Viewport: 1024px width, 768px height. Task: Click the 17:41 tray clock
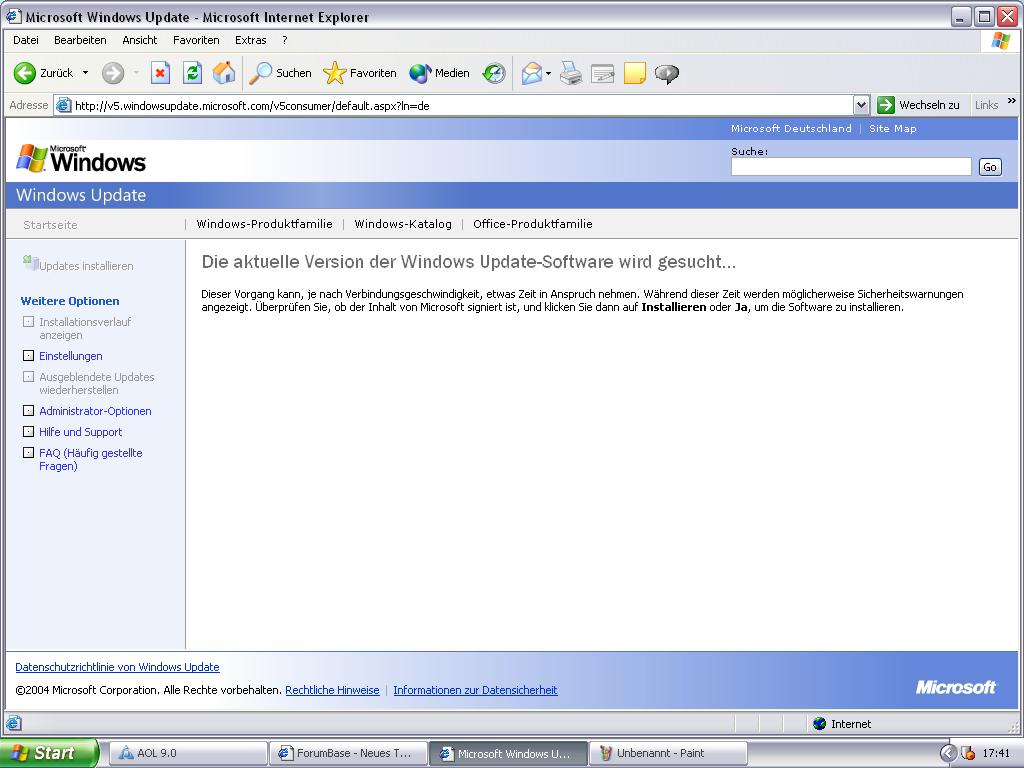[996, 753]
